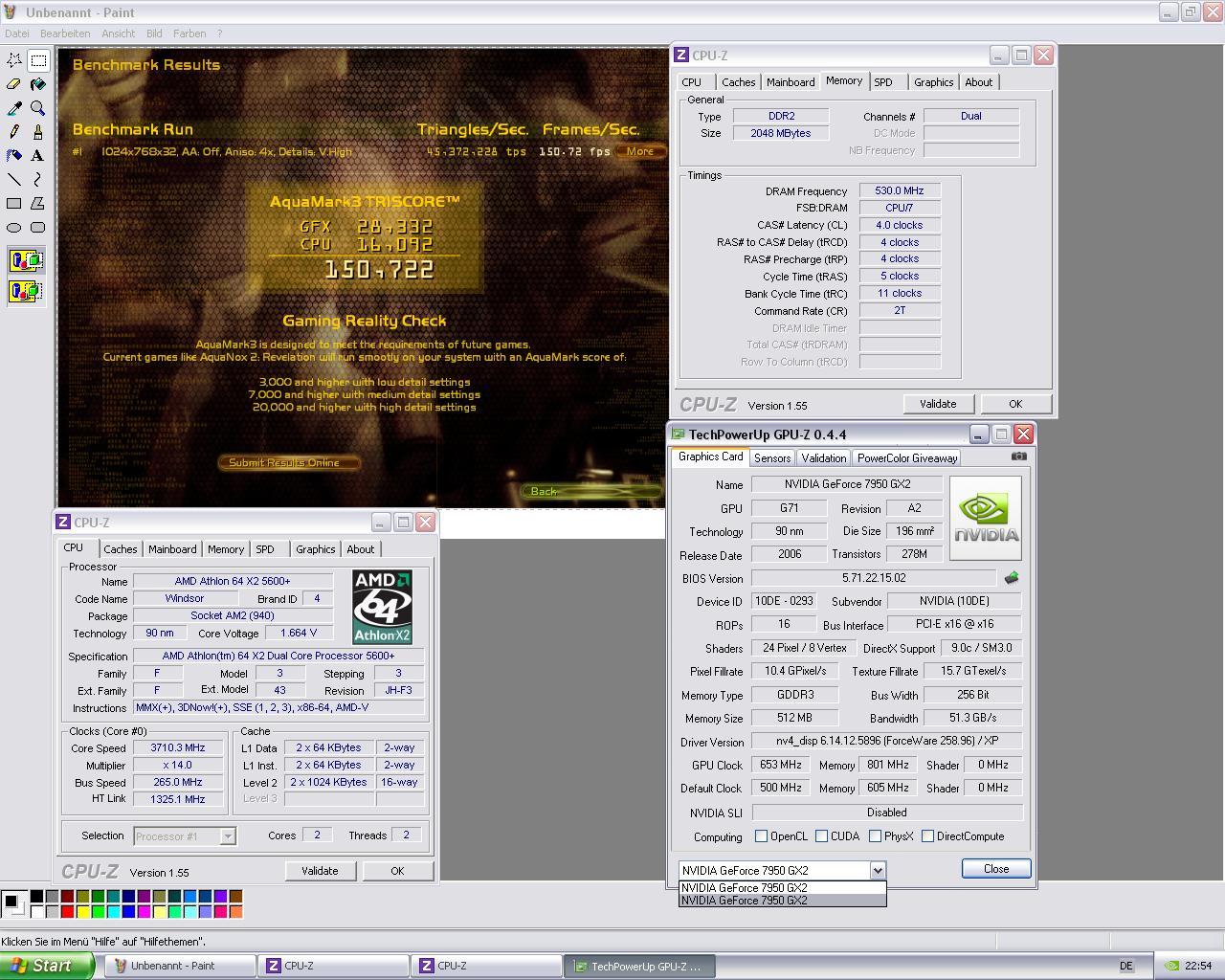The height and width of the screenshot is (980, 1225).
Task: Switch to Sensors tab in GPU-Z
Action: pos(772,458)
